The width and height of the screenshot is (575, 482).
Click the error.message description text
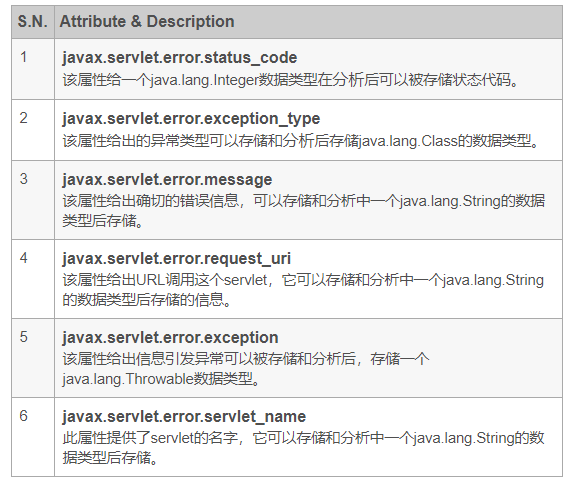click(304, 211)
